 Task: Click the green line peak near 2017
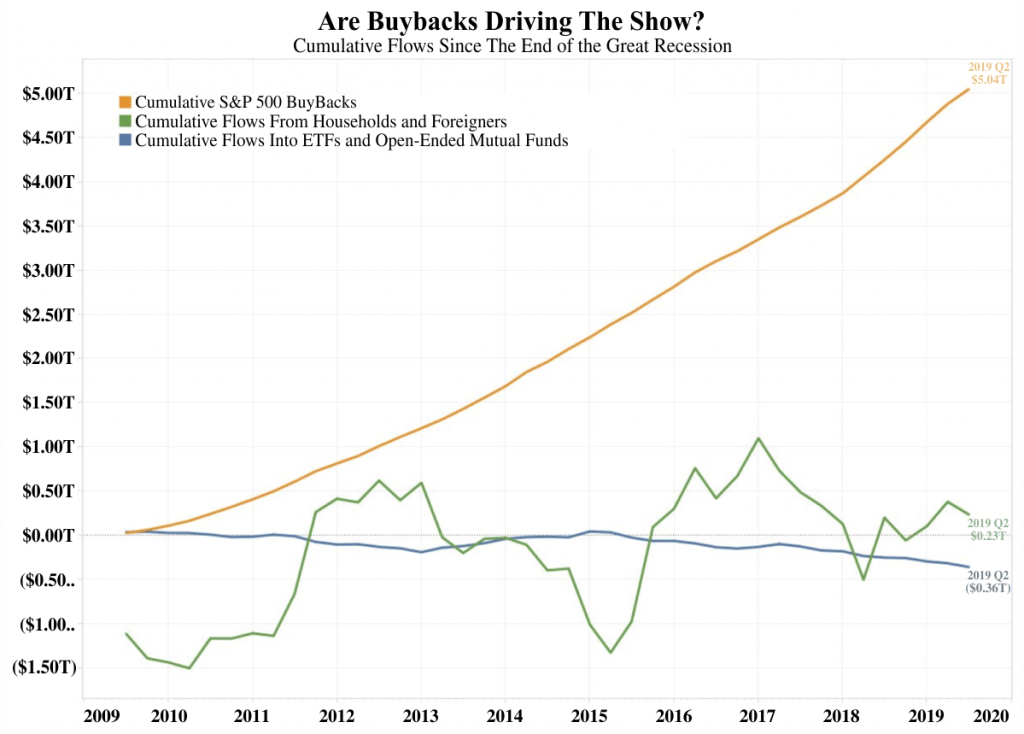click(x=758, y=438)
